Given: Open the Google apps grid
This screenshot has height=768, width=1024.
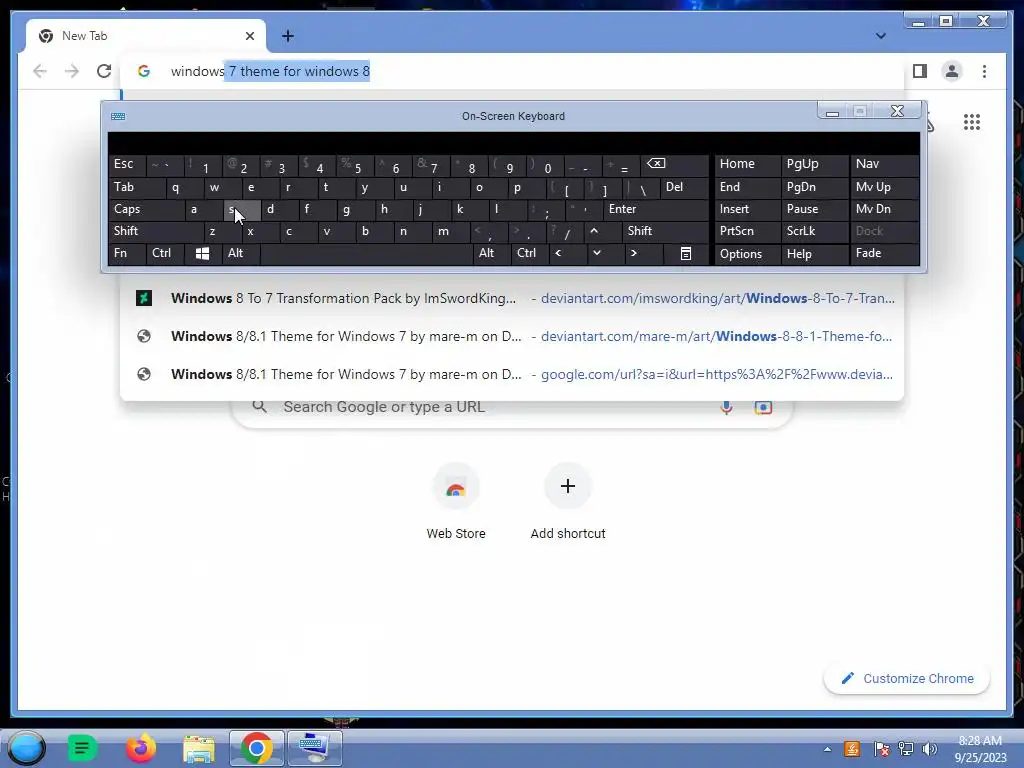Looking at the screenshot, I should (x=972, y=122).
